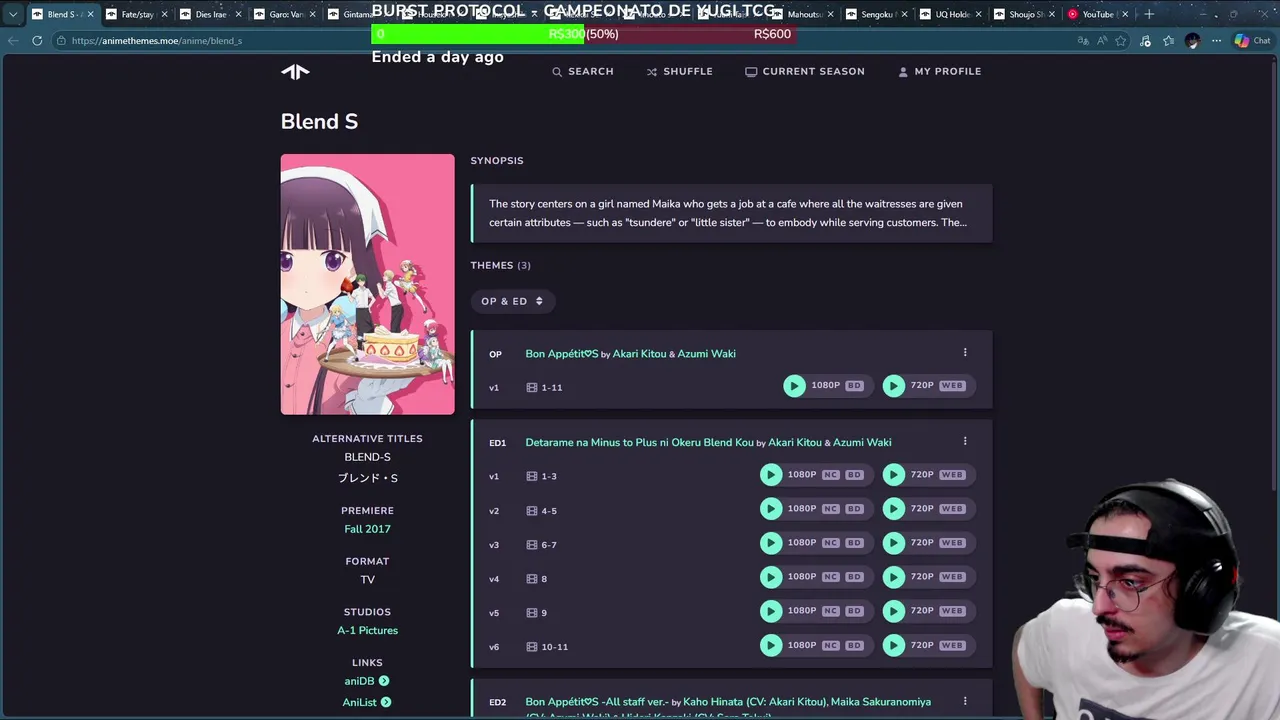This screenshot has width=1280, height=720.
Task: Close the Blend S tab
Action: click(x=90, y=14)
